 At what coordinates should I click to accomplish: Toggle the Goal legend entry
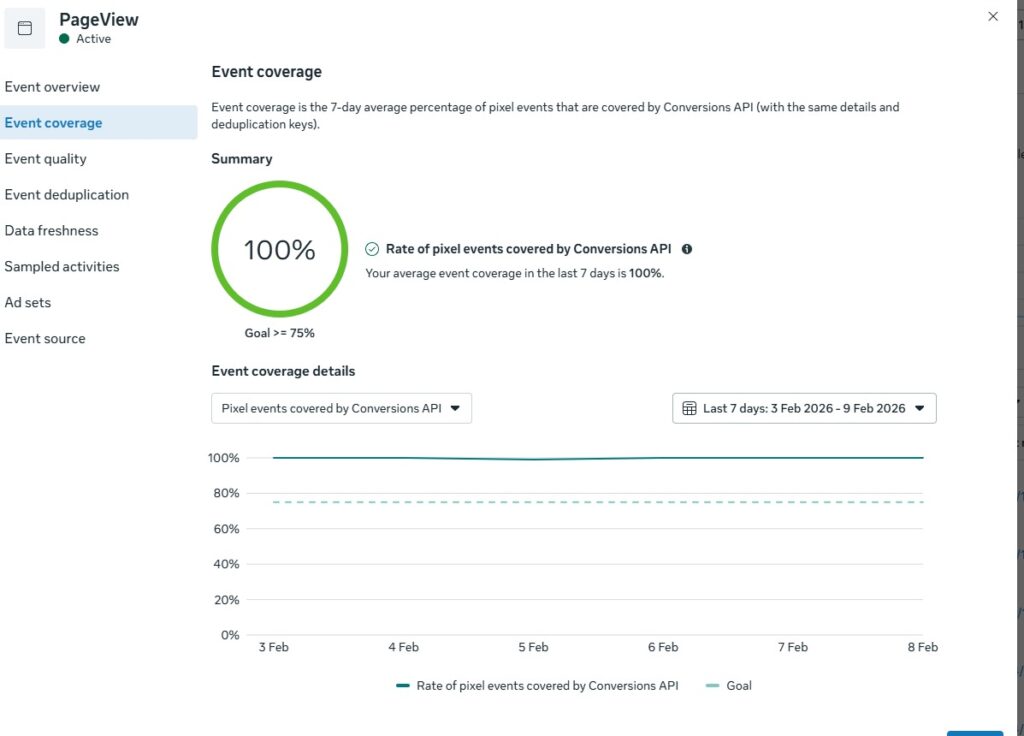click(729, 686)
